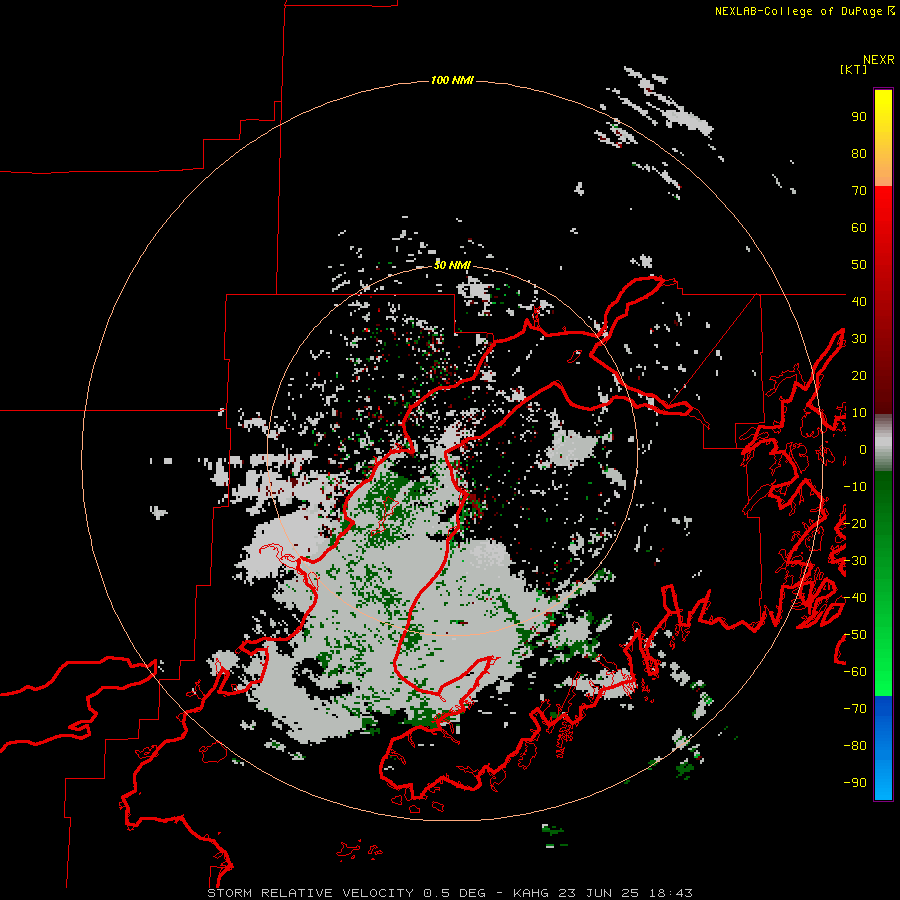
Task: Click the -70 value on velocity scale
Action: pos(855,709)
